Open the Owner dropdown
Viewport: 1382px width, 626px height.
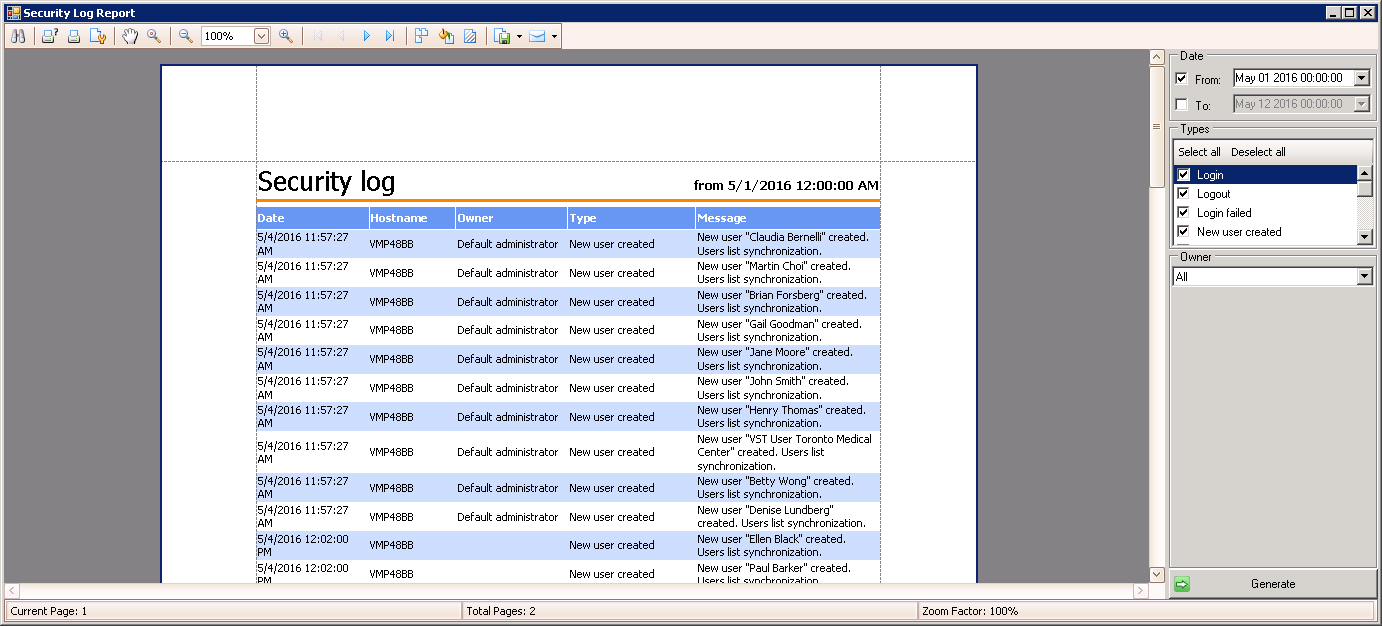tap(1365, 277)
